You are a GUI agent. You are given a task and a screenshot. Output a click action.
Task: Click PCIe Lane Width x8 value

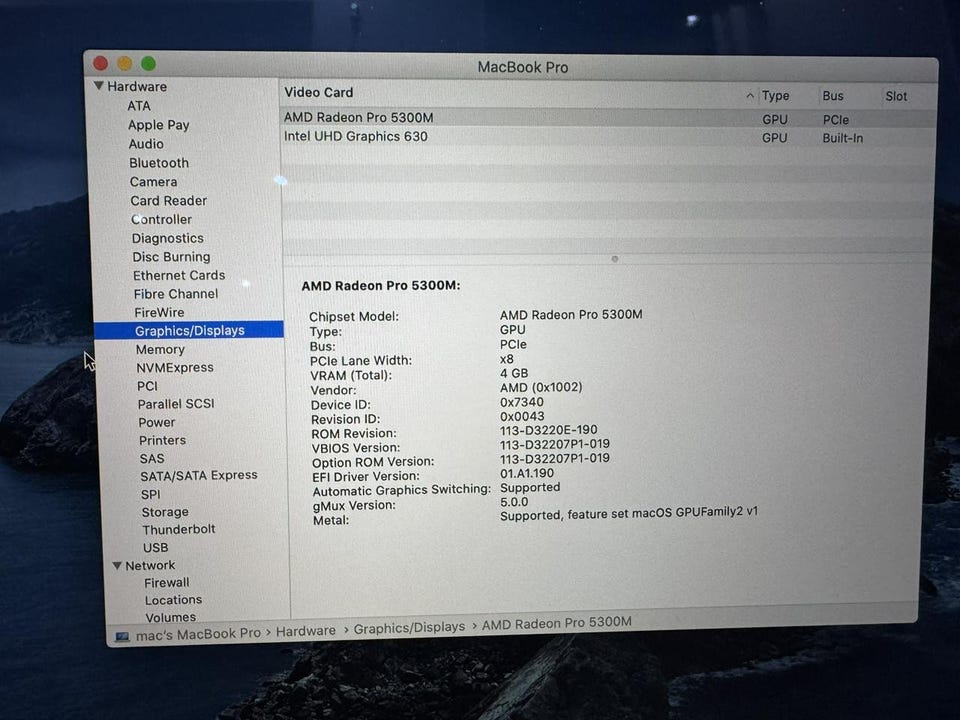point(507,359)
